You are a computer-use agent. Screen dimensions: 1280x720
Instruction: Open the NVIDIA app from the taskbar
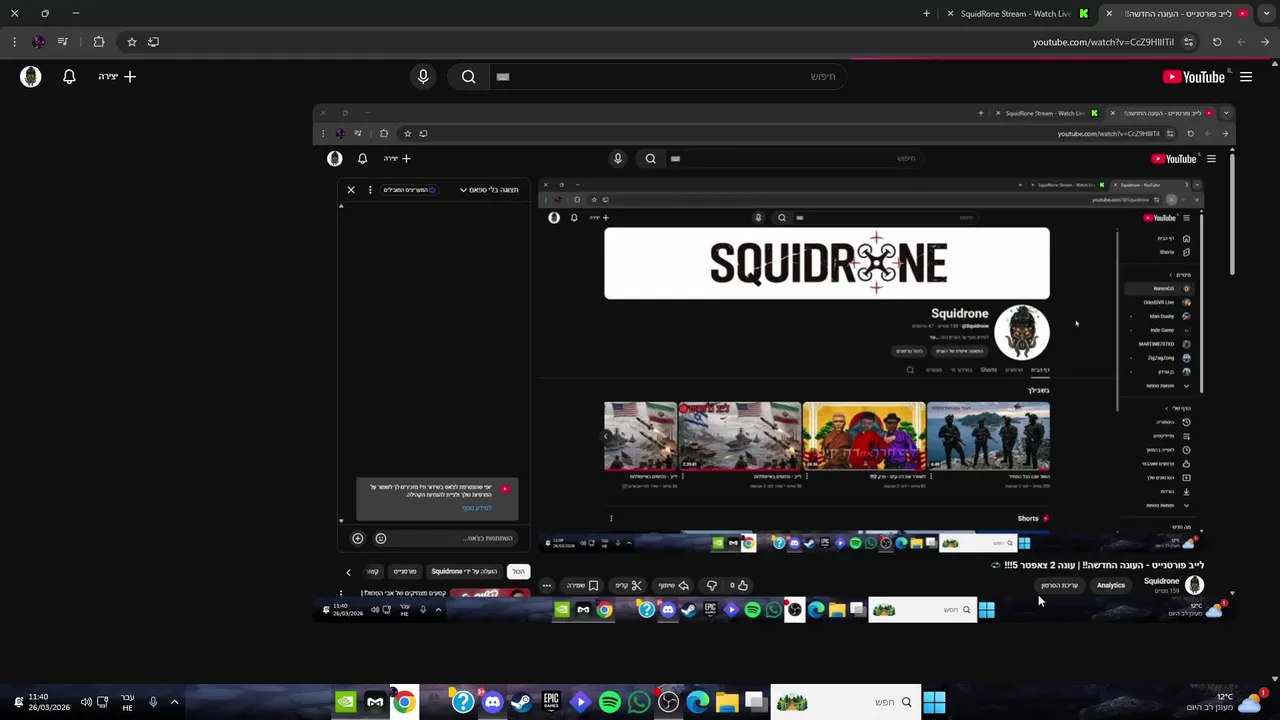345,702
